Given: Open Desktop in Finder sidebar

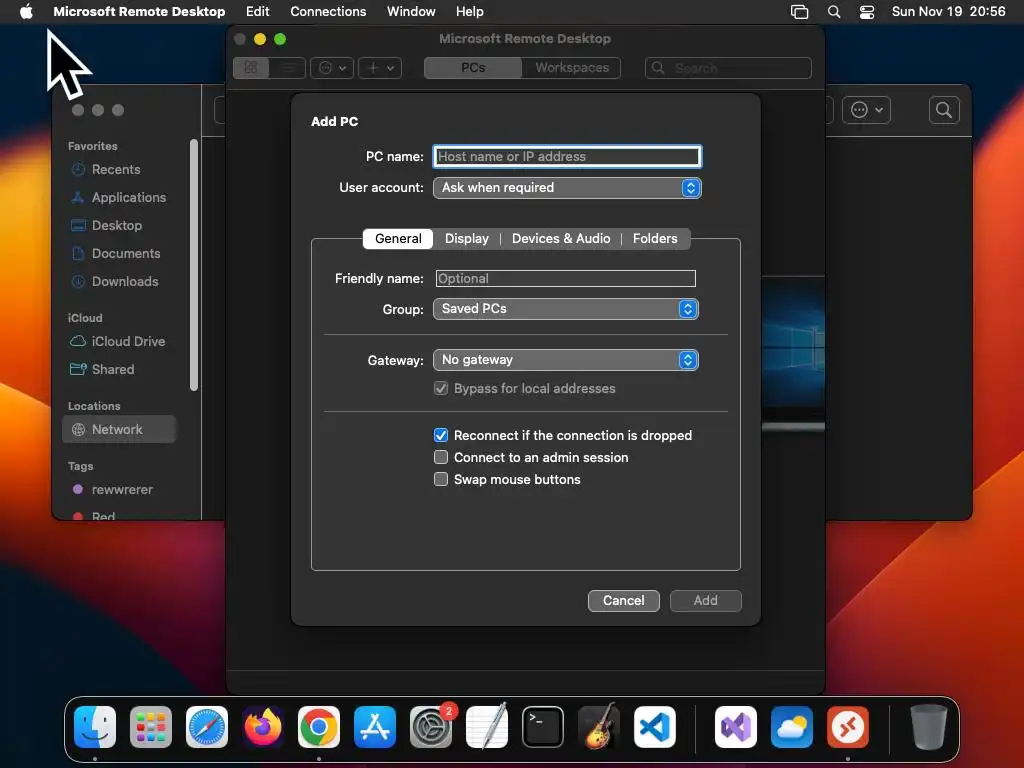Looking at the screenshot, I should click(x=116, y=226).
